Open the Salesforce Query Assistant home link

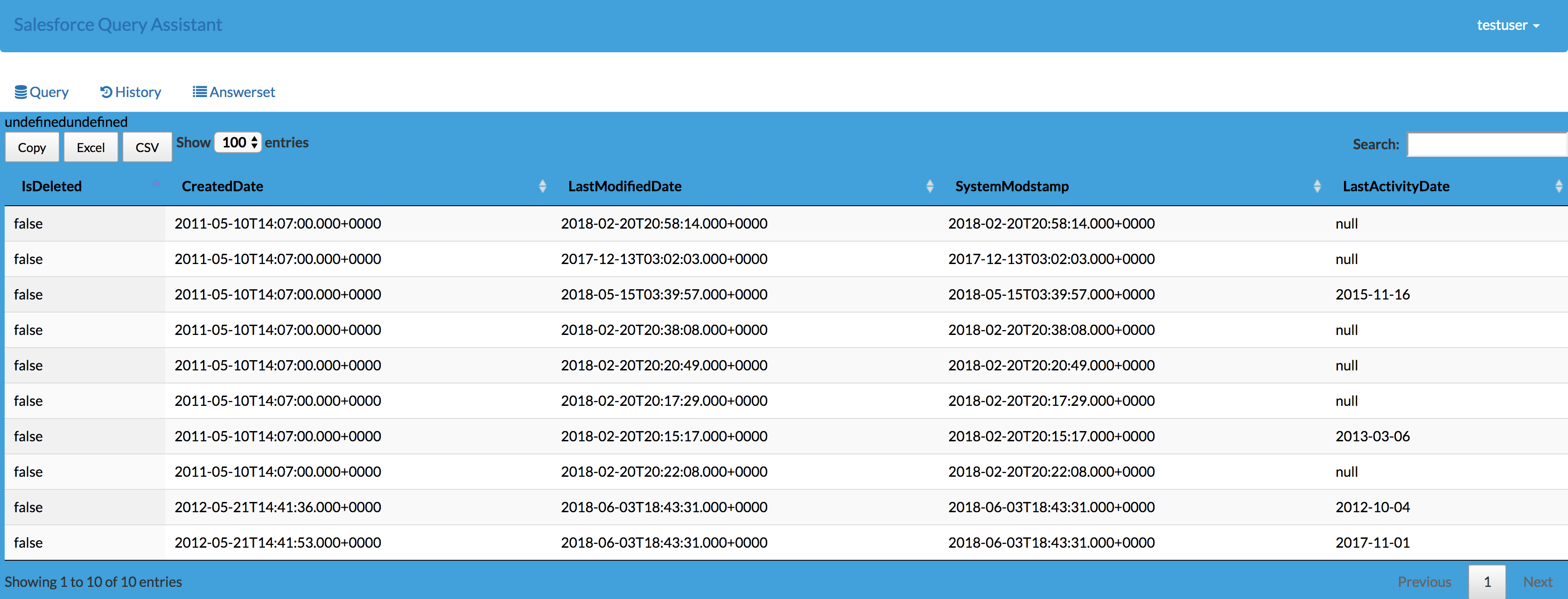118,25
